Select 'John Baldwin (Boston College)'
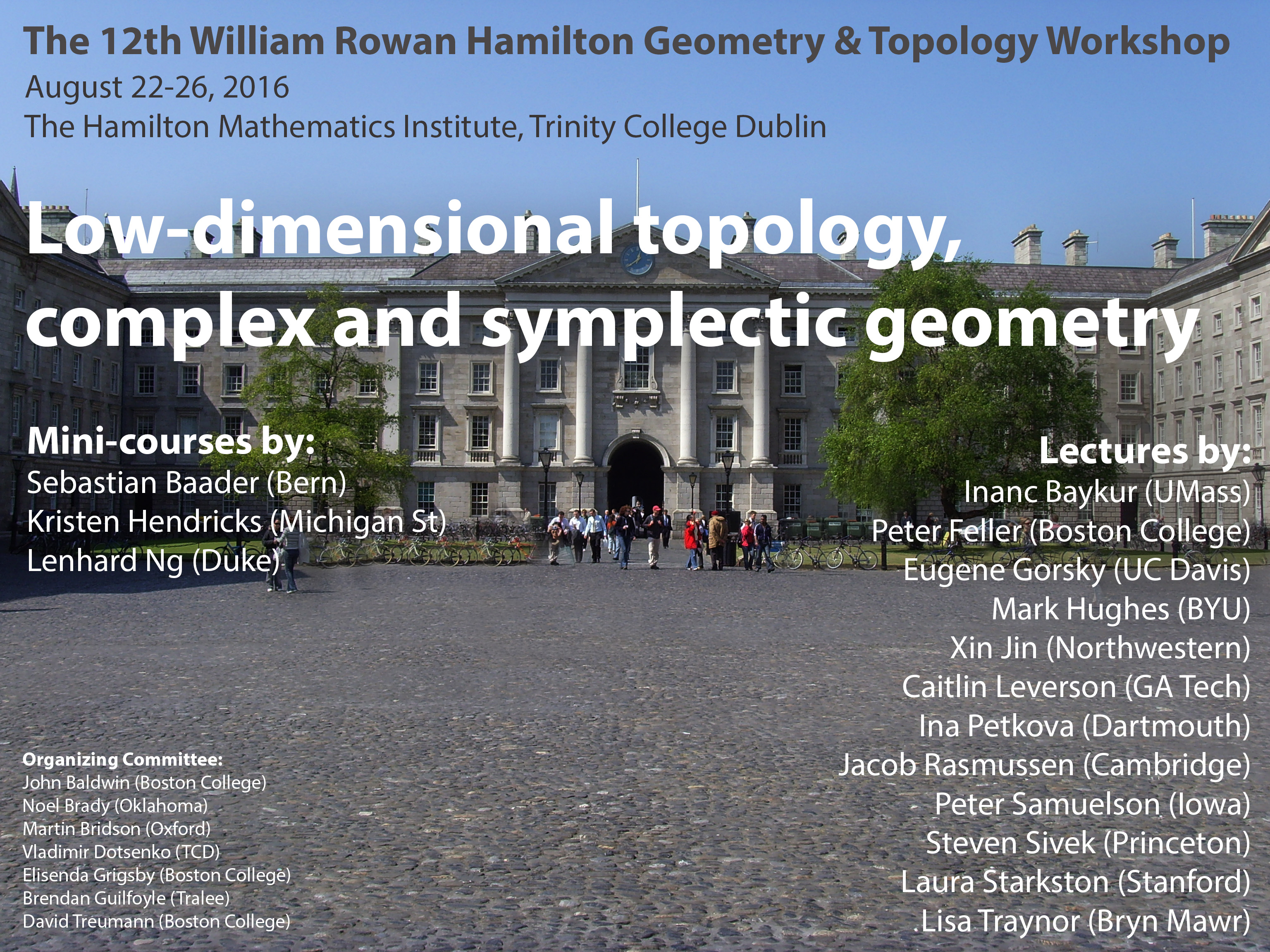 [x=144, y=783]
